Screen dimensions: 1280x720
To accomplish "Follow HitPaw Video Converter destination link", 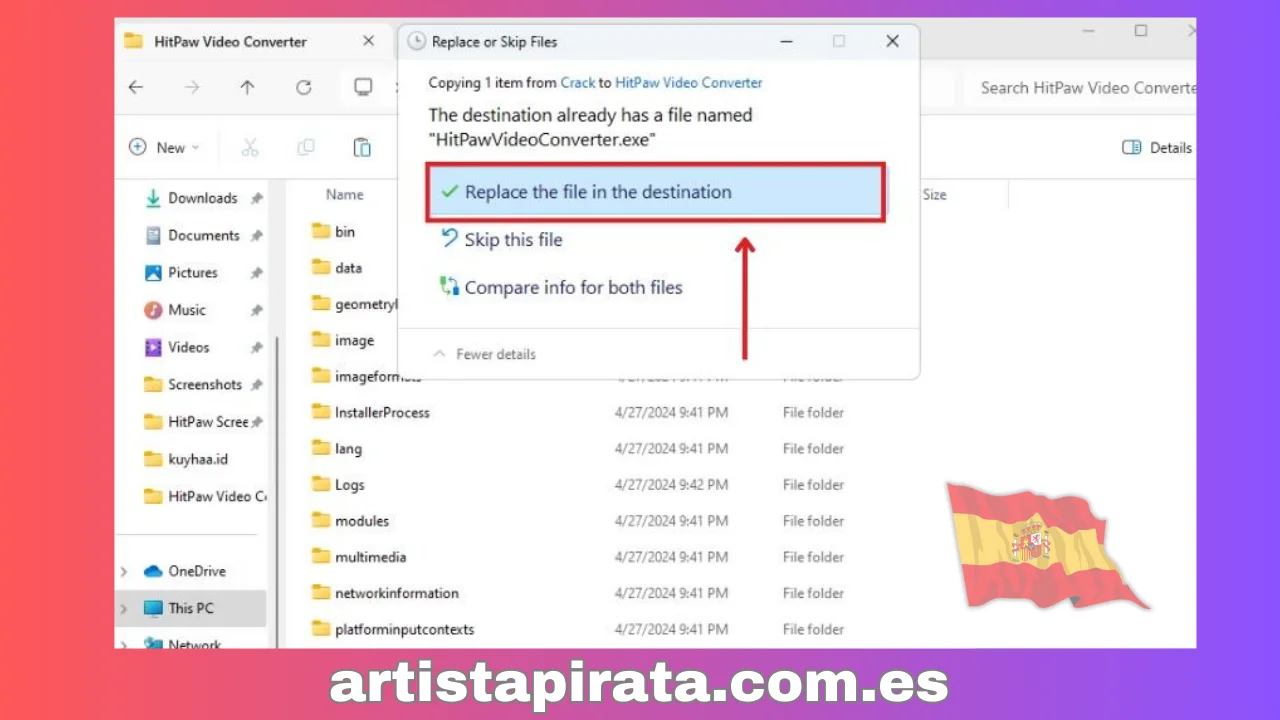I will point(688,83).
